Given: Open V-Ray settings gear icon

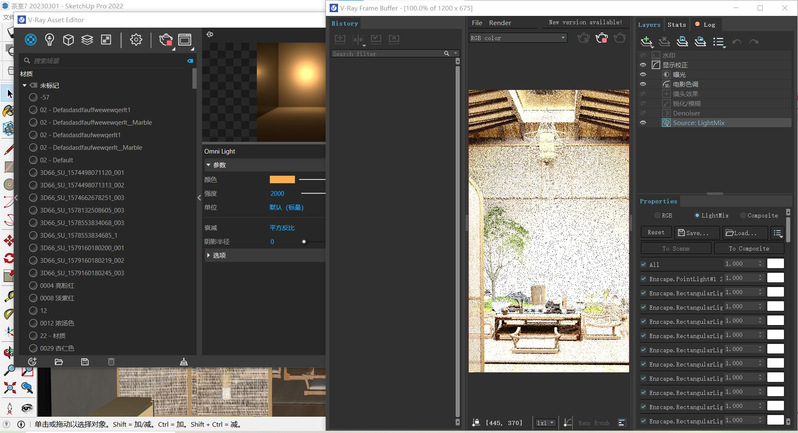Looking at the screenshot, I should click(136, 40).
